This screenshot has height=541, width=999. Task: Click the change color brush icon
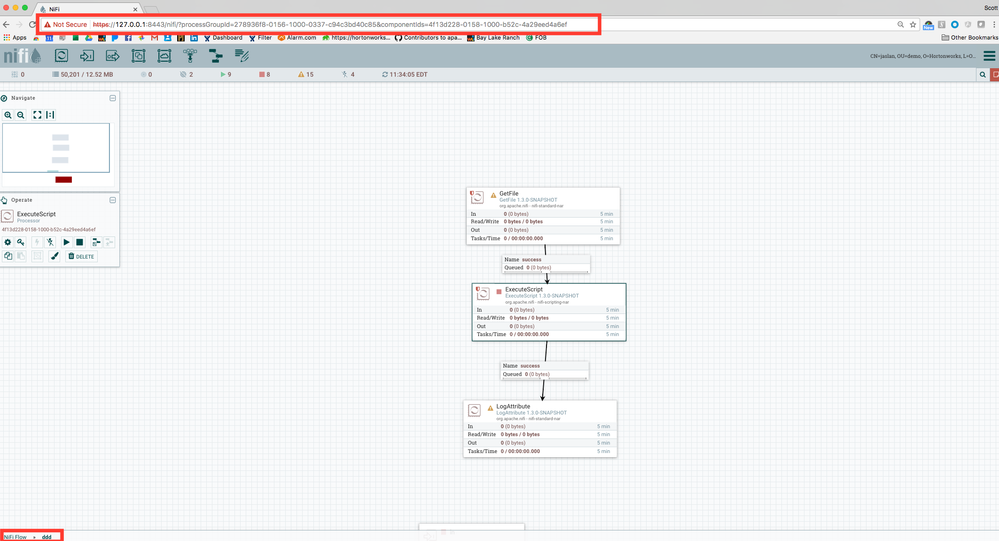55,256
